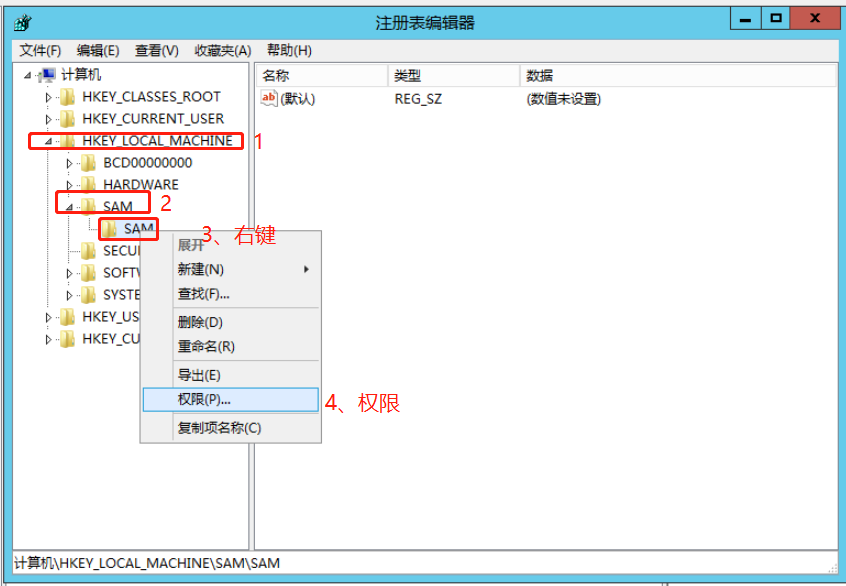Image resolution: width=846 pixels, height=586 pixels.
Task: Select the (默认) value entry
Action: pyautogui.click(x=297, y=99)
